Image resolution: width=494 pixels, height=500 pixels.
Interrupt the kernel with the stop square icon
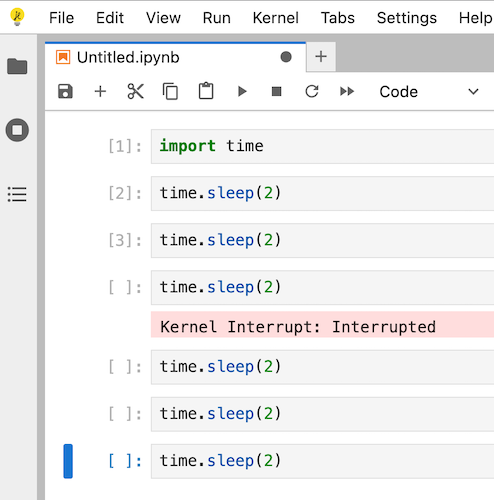(x=277, y=91)
